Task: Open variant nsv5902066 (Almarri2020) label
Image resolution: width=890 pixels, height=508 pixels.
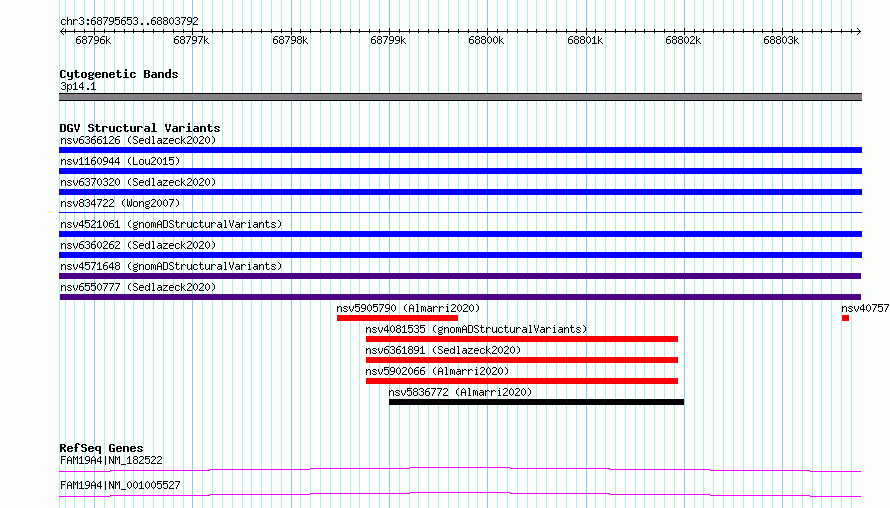Action: tap(437, 371)
